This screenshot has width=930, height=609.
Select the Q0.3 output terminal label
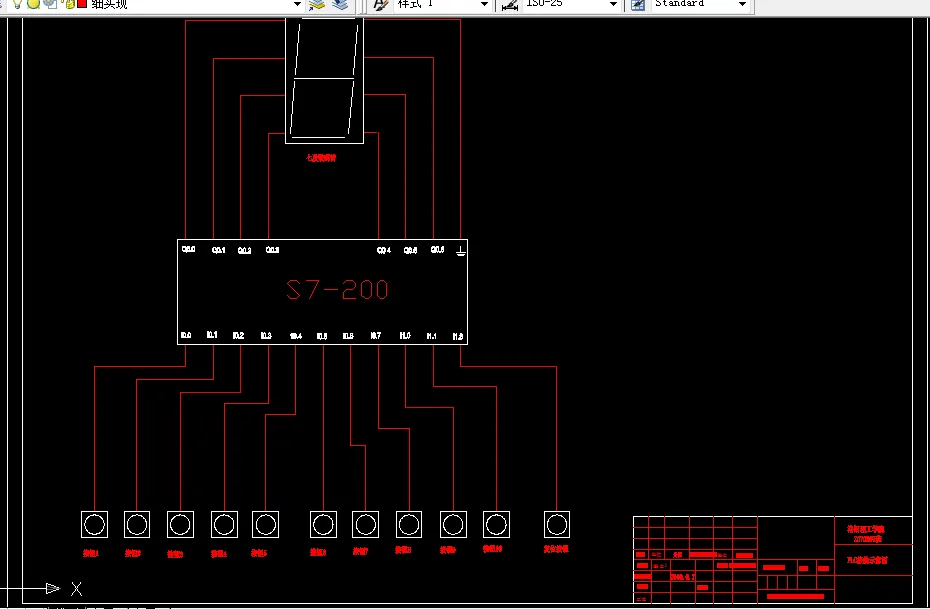272,250
